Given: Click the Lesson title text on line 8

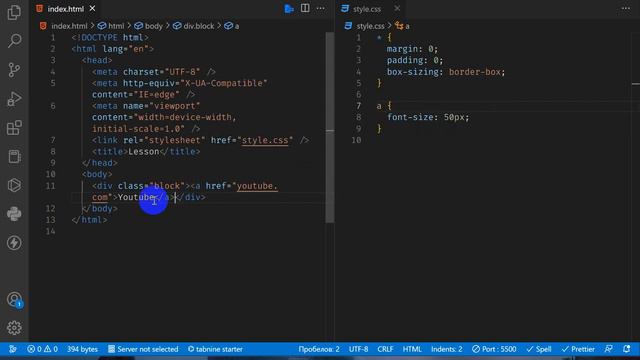Looking at the screenshot, I should [x=144, y=151].
